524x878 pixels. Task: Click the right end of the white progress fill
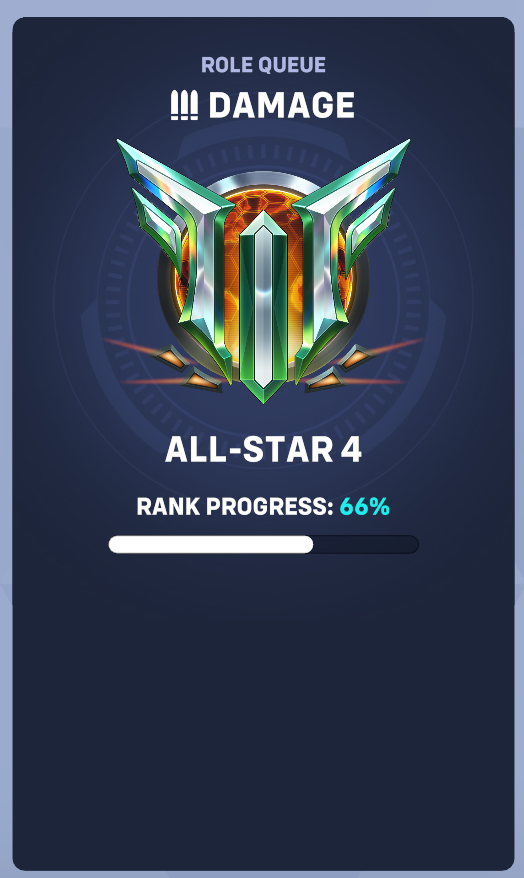click(310, 544)
